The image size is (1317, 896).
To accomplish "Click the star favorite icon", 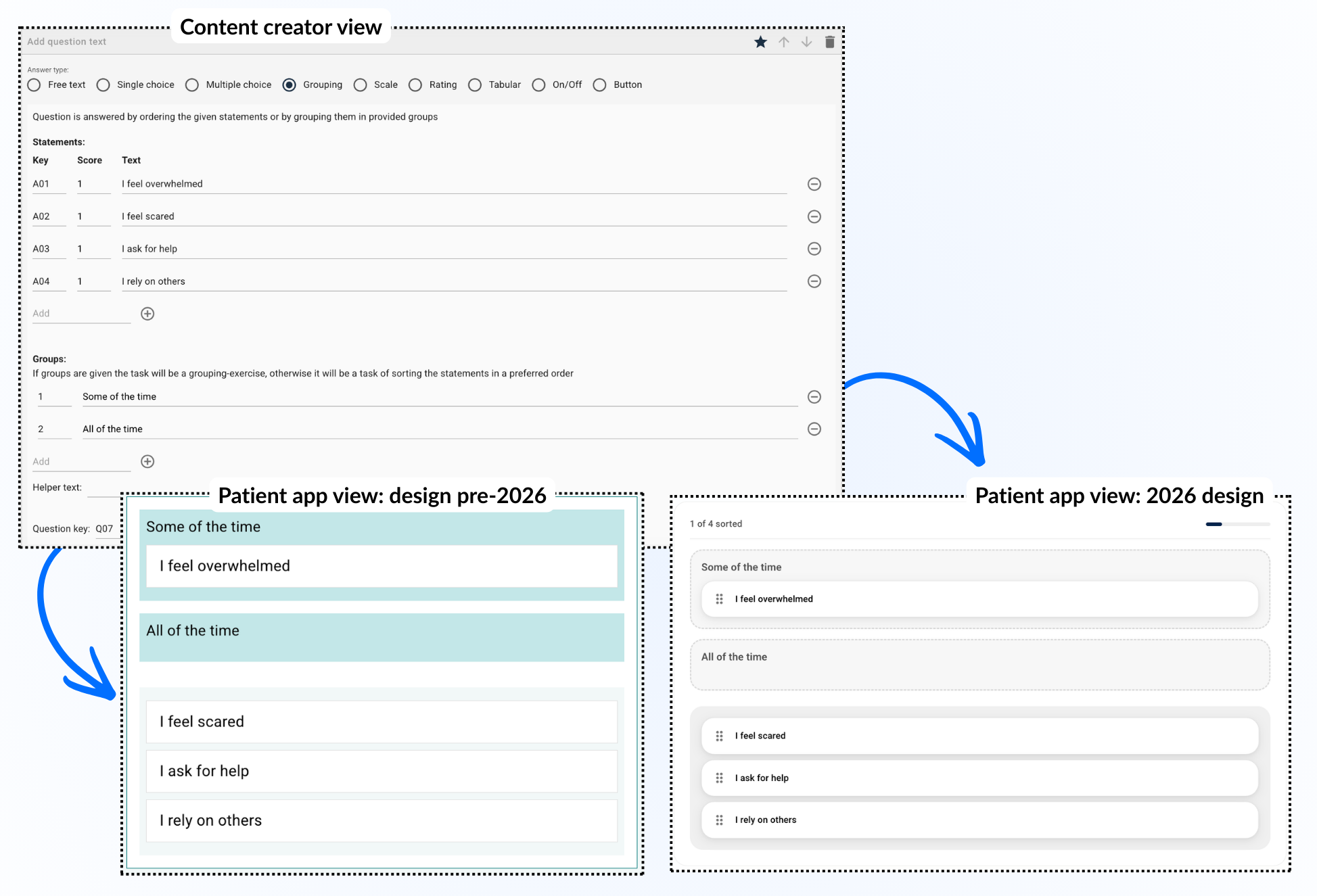I will click(x=760, y=42).
